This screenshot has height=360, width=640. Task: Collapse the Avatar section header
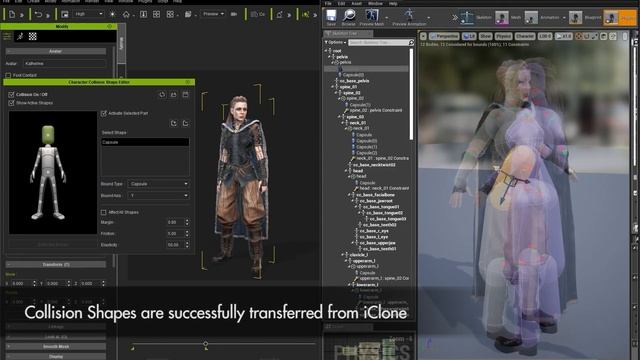click(x=56, y=51)
